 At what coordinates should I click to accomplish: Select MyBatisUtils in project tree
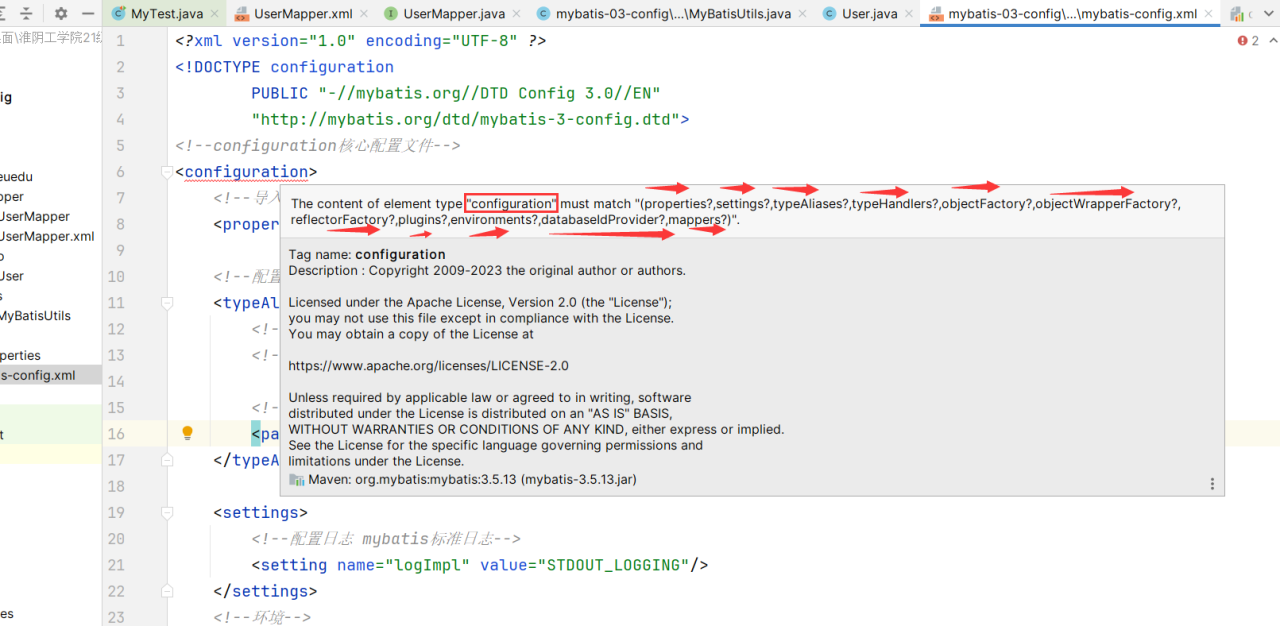35,315
